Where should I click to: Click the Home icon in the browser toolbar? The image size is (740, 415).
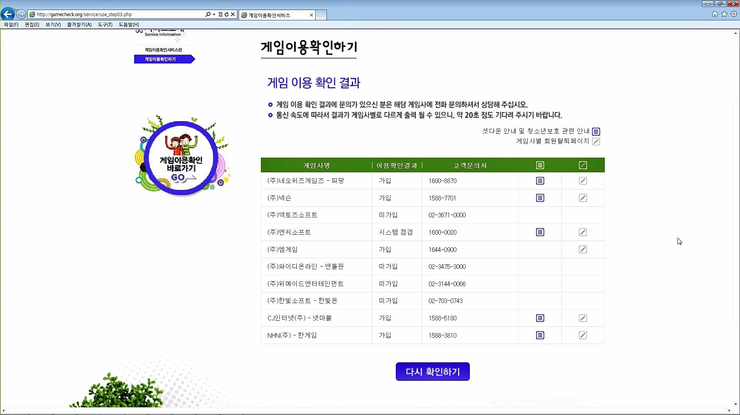click(x=715, y=14)
